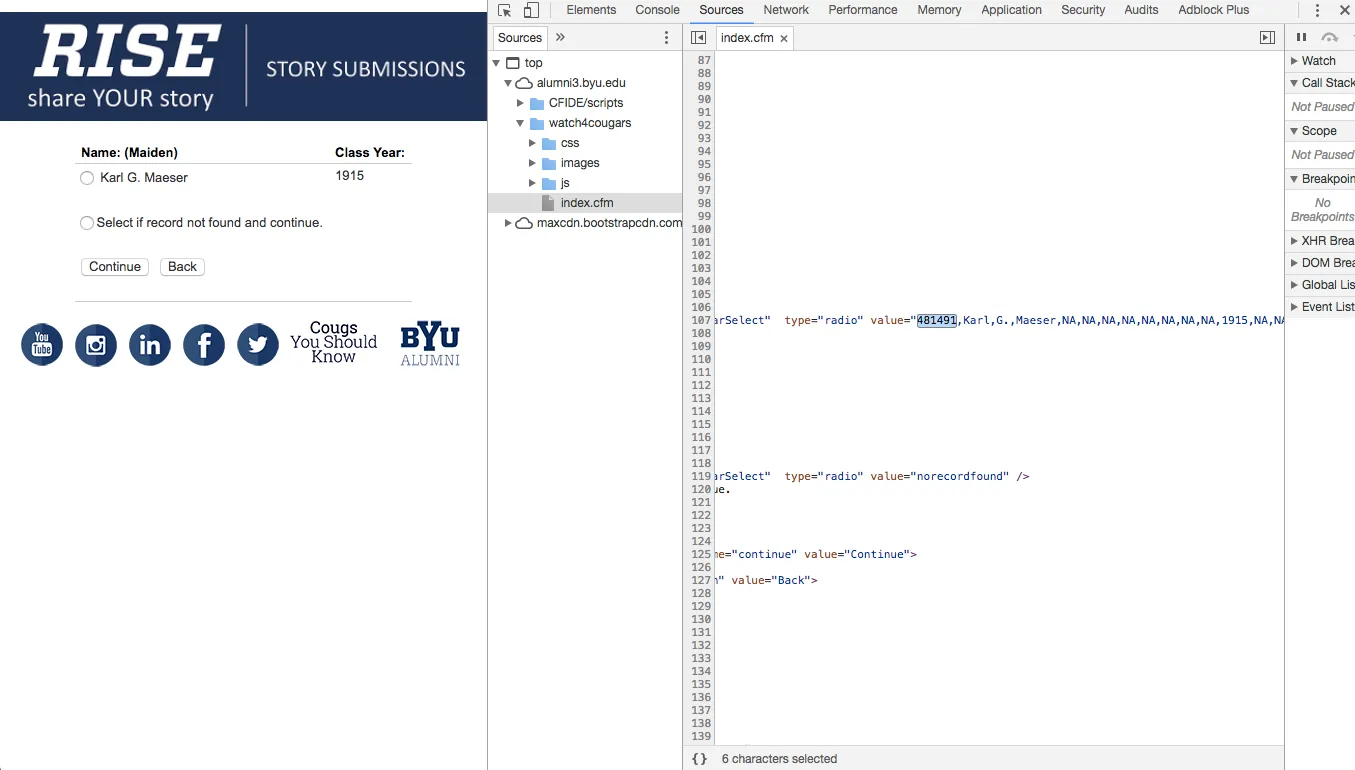1355x770 pixels.
Task: Click the pretty print braces icon
Action: coord(700,759)
